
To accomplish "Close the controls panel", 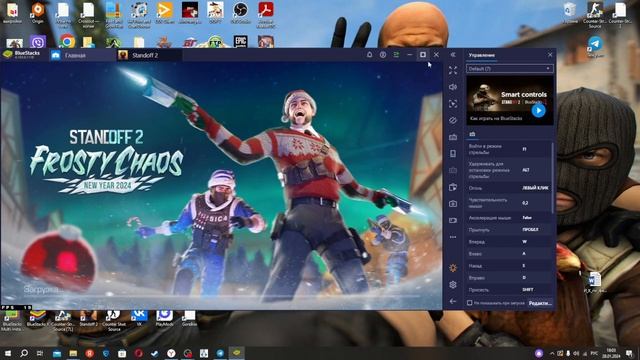I will click(550, 55).
